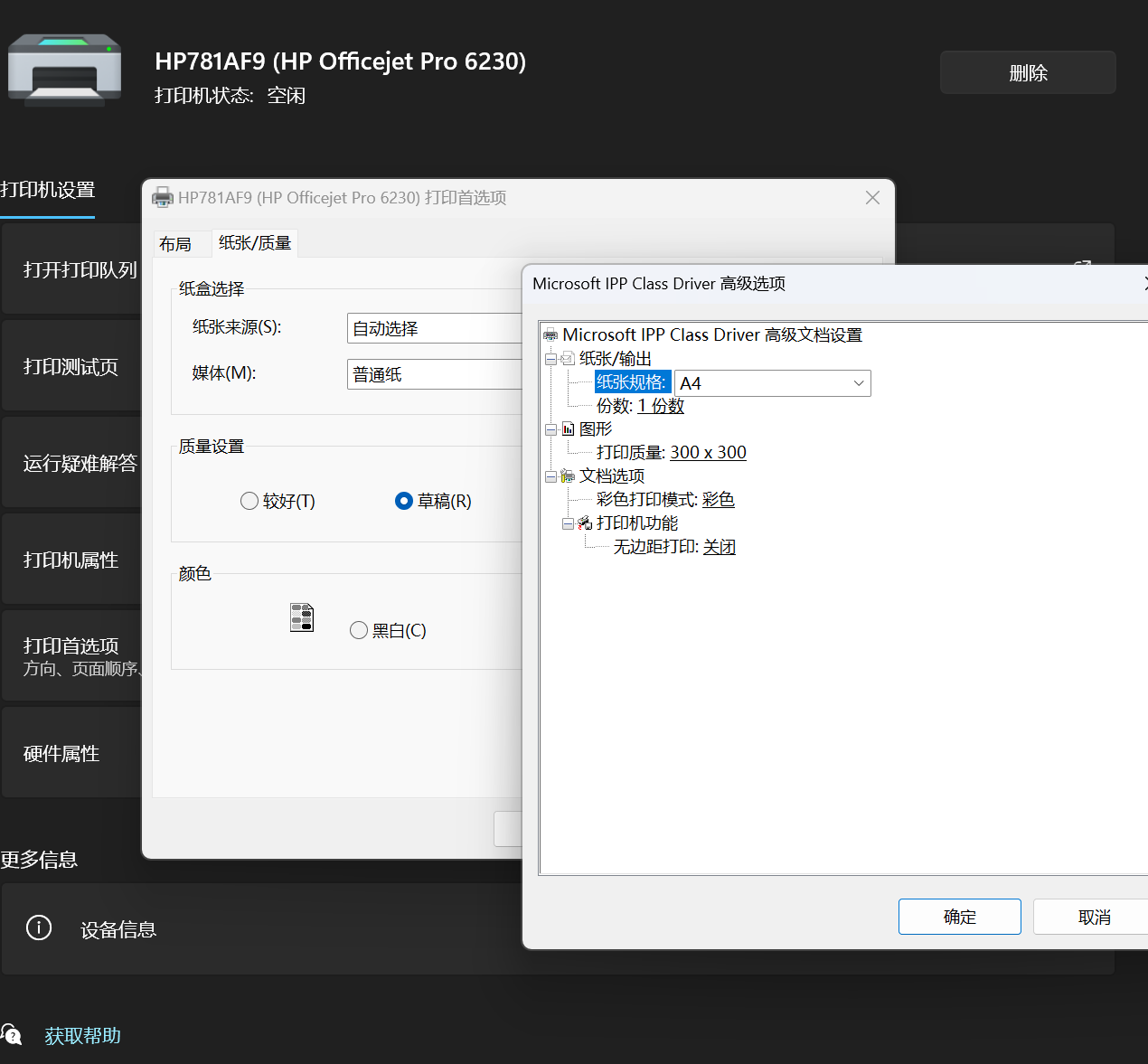
Task: Click the 300 x 300 print quality value
Action: [x=708, y=452]
